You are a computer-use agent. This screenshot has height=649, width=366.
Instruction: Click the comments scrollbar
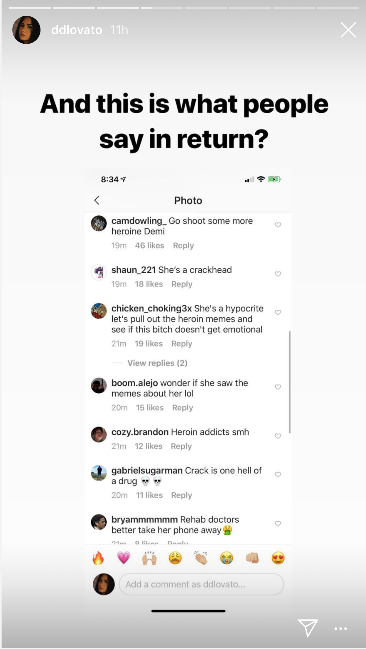point(289,382)
